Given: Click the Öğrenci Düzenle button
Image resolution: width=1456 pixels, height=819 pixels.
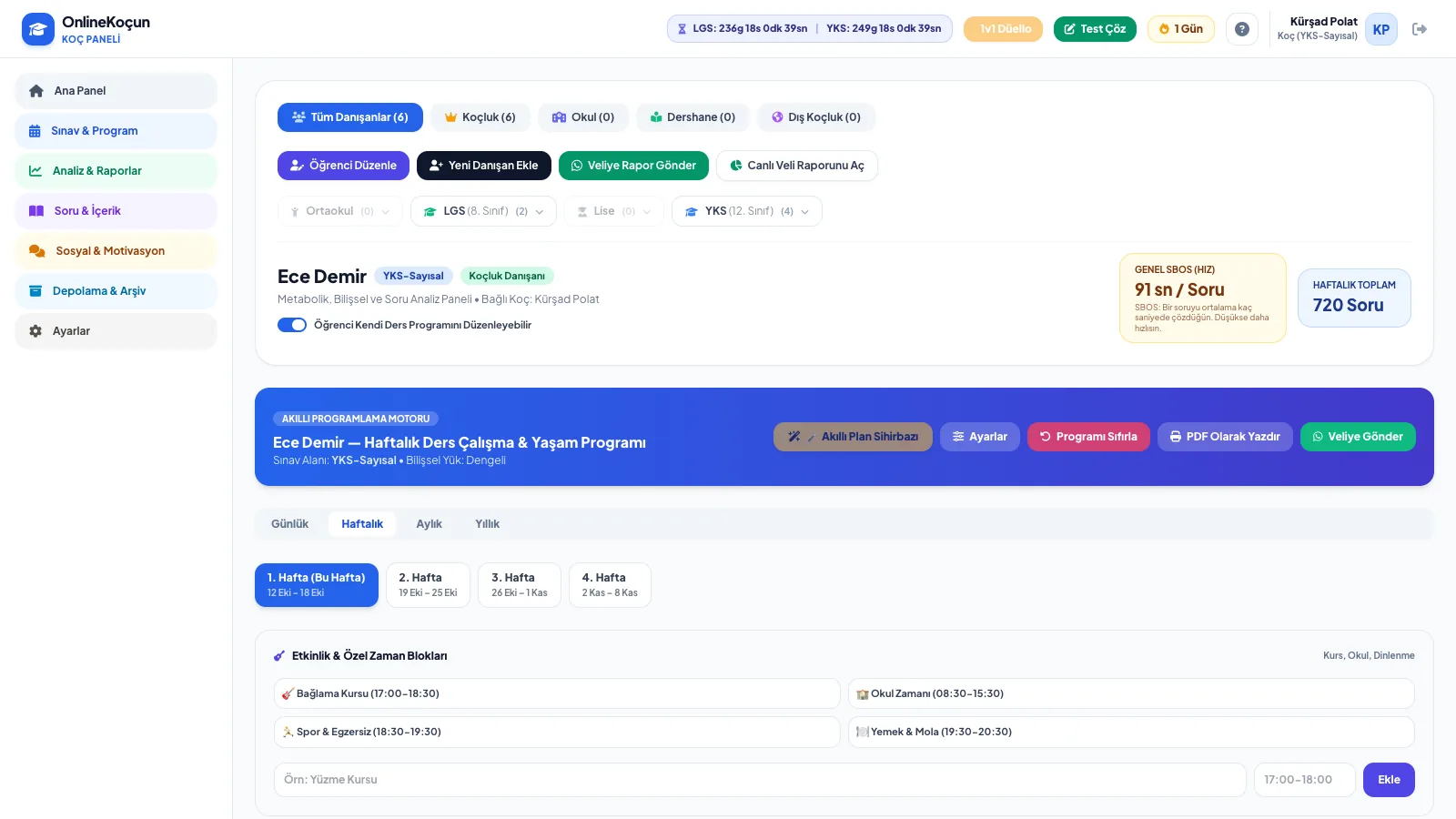Looking at the screenshot, I should pos(343,166).
